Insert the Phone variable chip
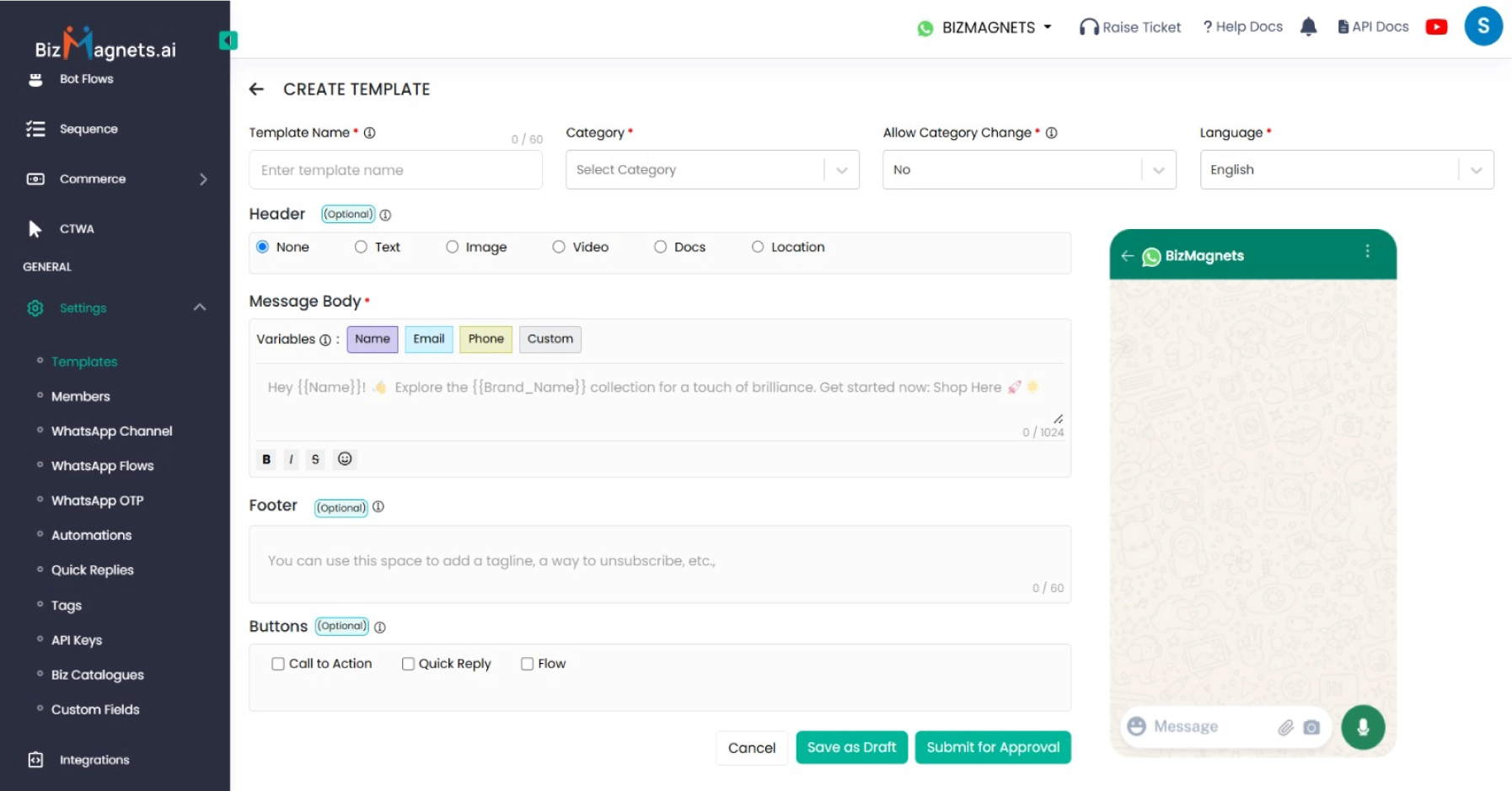 coord(486,339)
